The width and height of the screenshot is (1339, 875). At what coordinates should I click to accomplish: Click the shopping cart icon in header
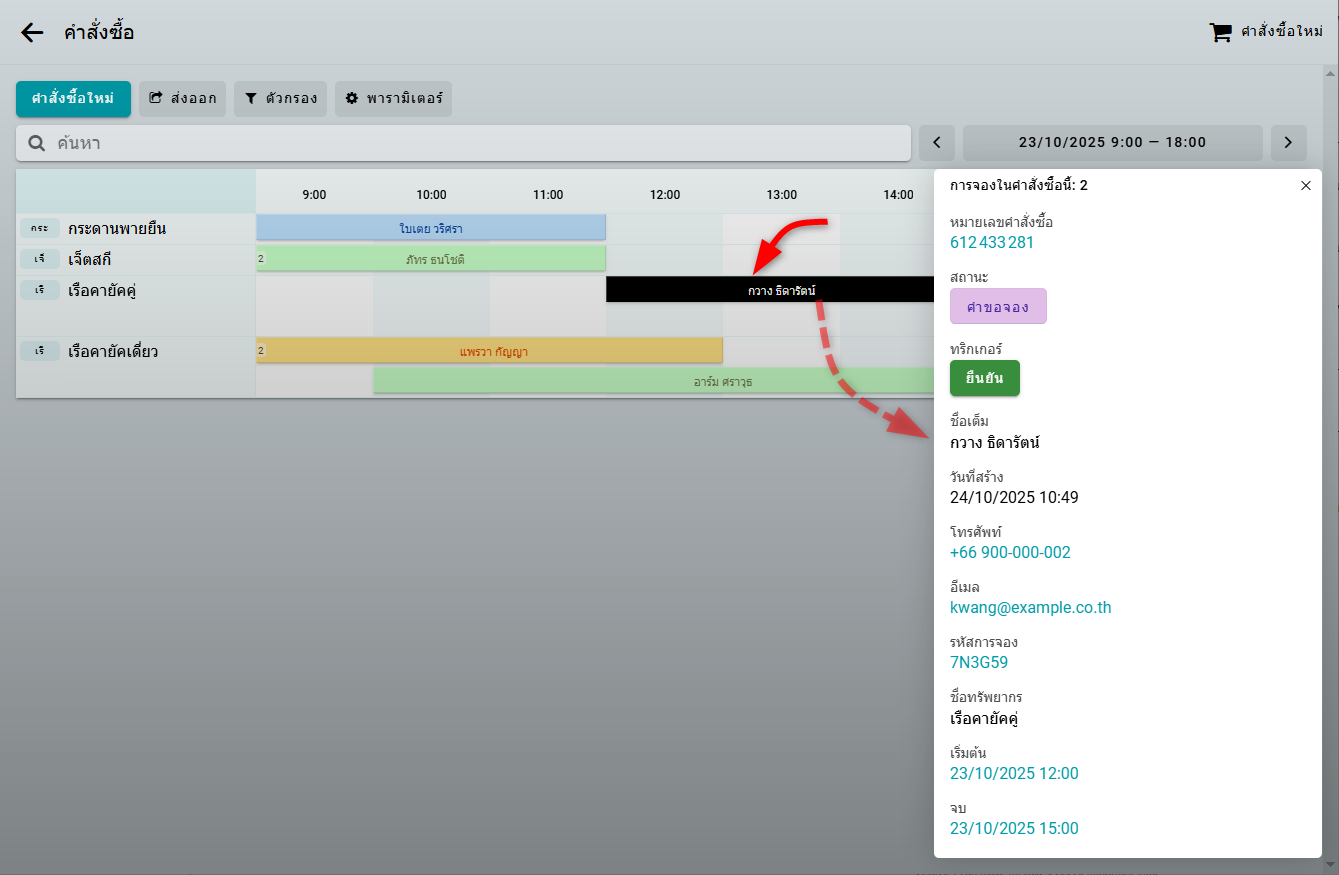click(x=1220, y=32)
